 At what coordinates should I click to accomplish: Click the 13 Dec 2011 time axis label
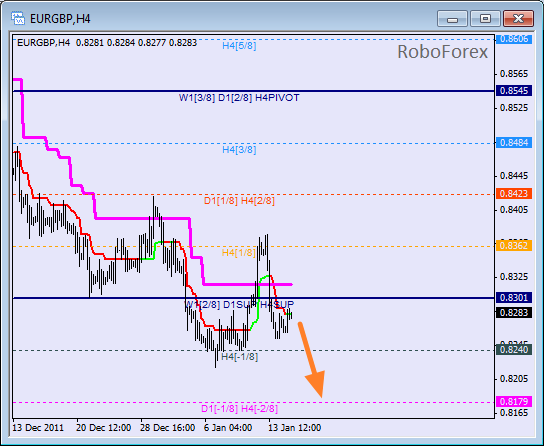tap(38, 428)
